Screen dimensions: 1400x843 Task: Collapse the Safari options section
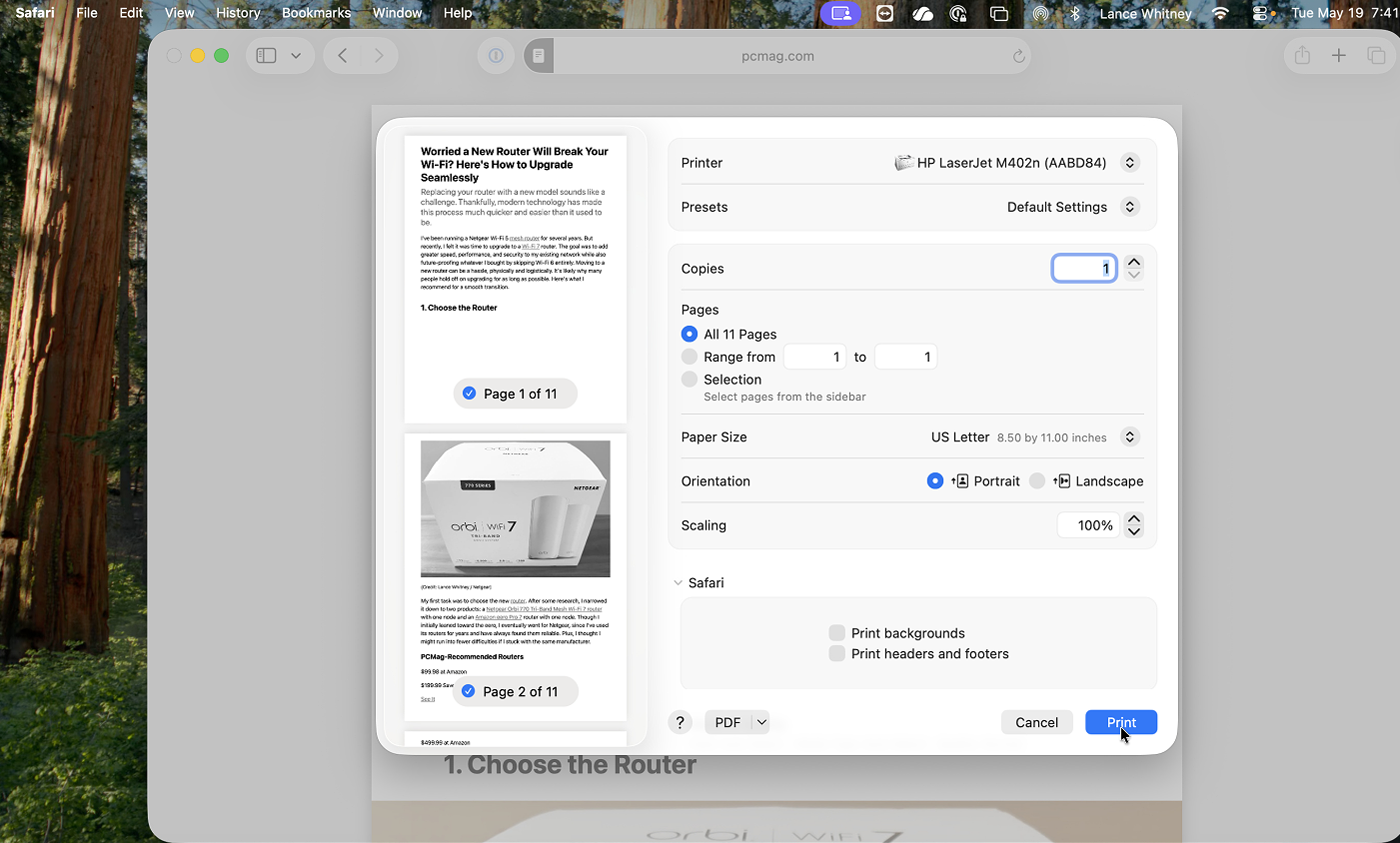click(678, 582)
